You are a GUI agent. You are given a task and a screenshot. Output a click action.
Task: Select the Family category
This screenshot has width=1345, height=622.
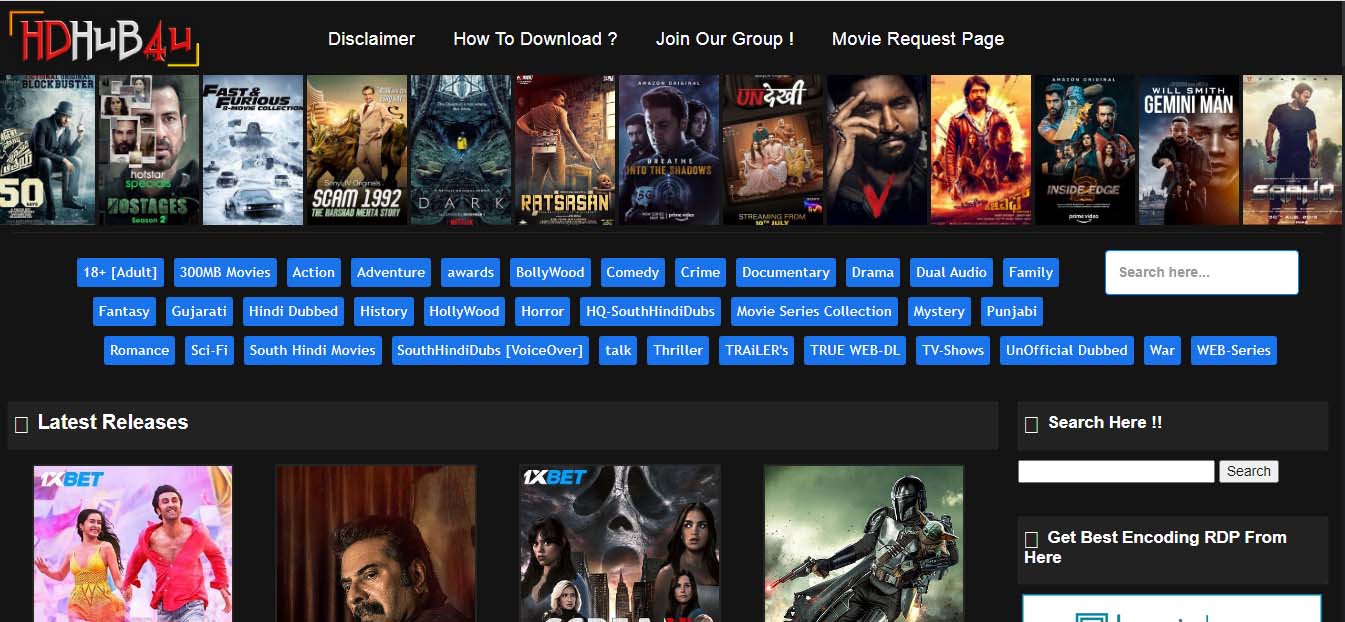(x=1031, y=272)
